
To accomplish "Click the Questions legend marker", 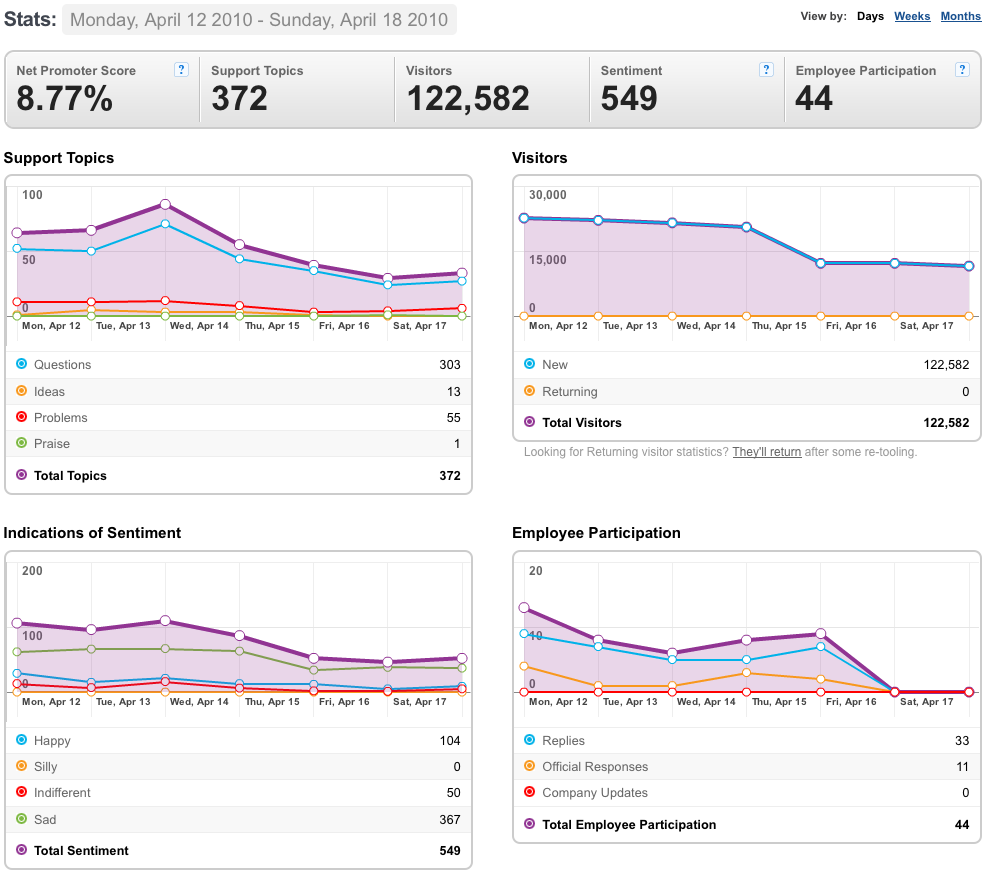I will (22, 364).
